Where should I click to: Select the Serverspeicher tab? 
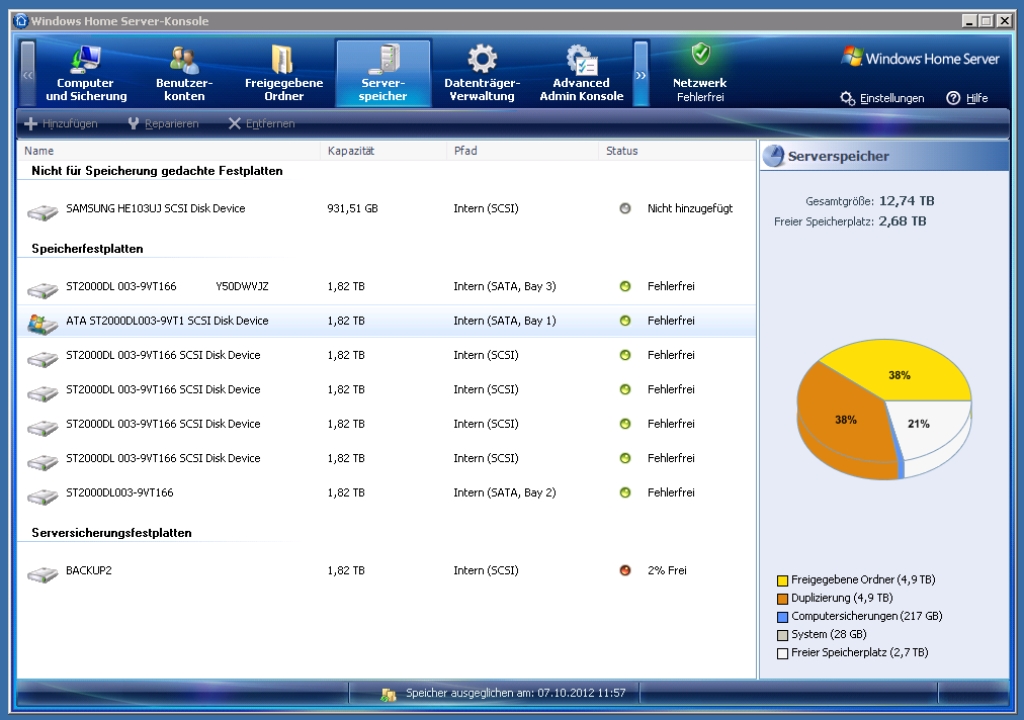(383, 73)
